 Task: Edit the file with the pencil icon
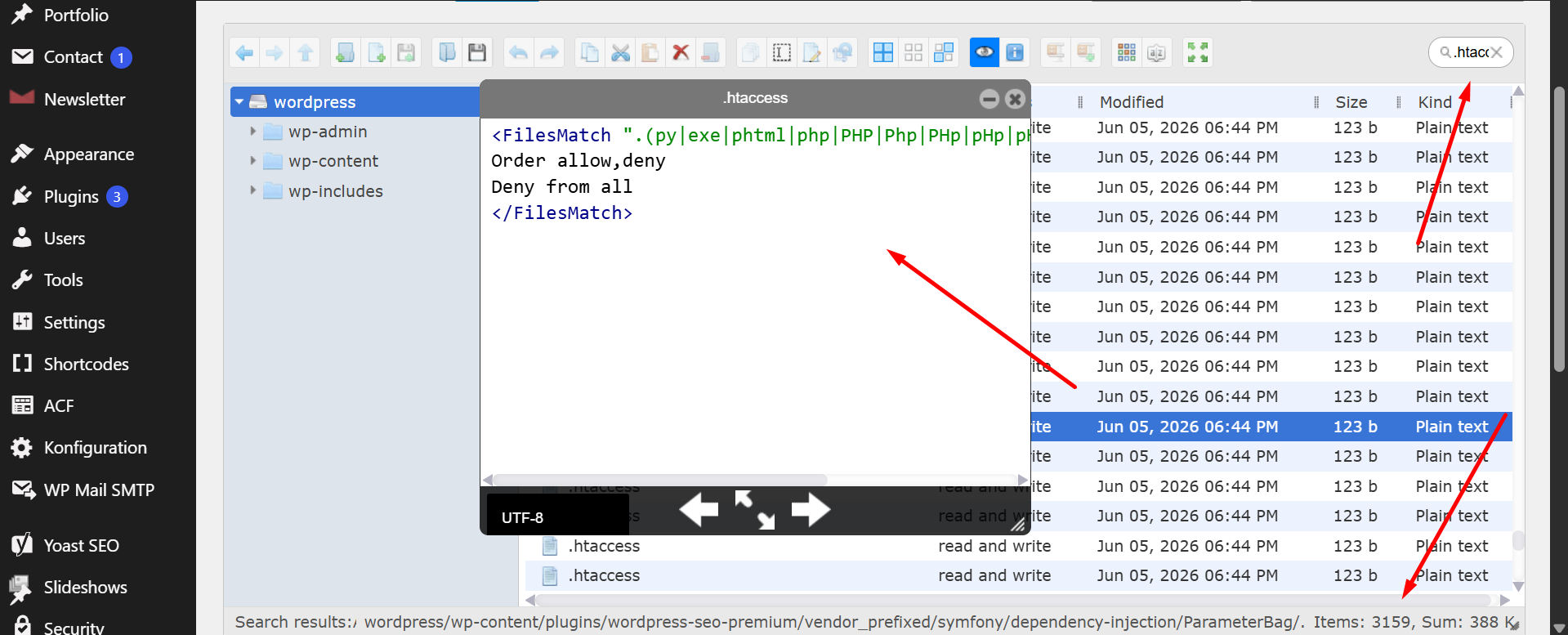coord(812,53)
